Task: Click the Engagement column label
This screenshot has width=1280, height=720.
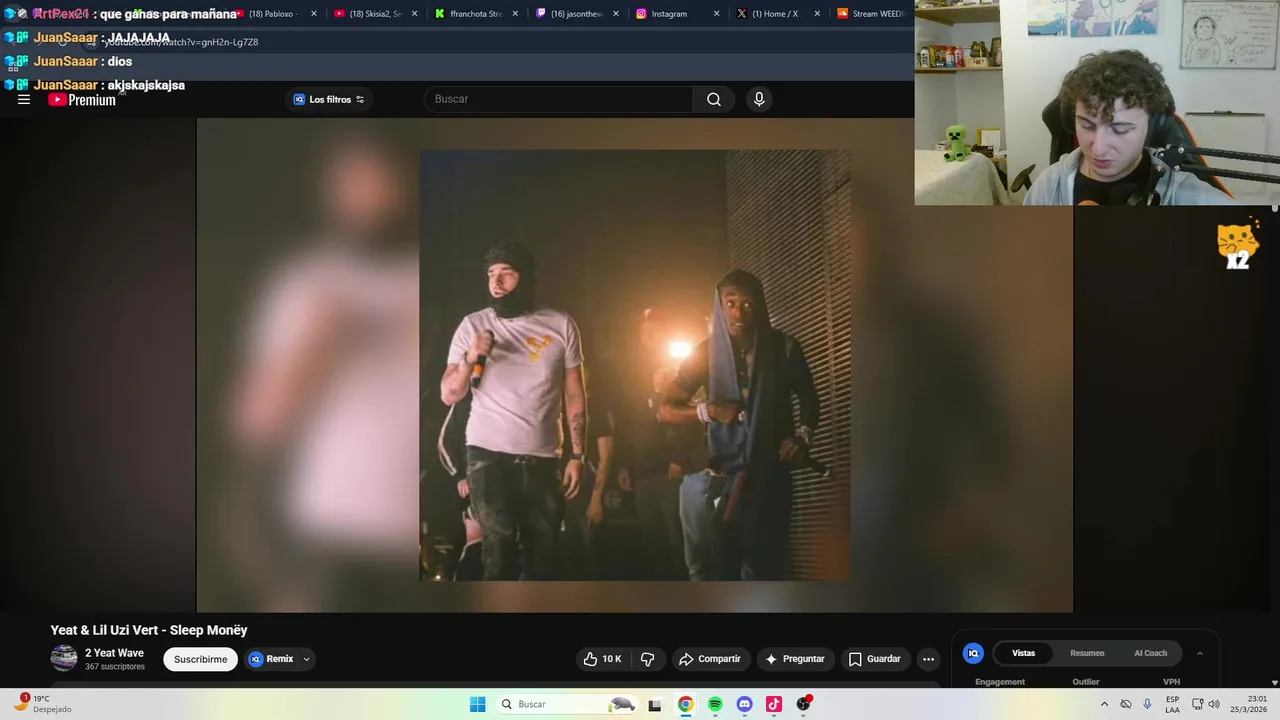Action: (x=1000, y=682)
